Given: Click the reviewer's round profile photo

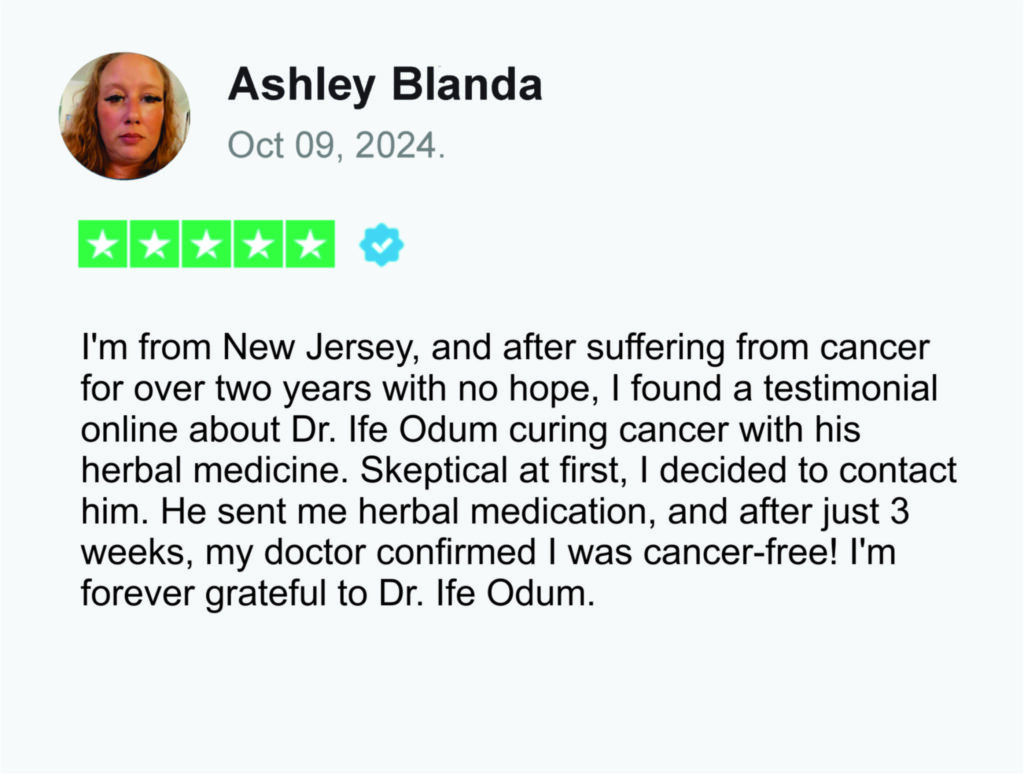Looking at the screenshot, I should point(125,116).
